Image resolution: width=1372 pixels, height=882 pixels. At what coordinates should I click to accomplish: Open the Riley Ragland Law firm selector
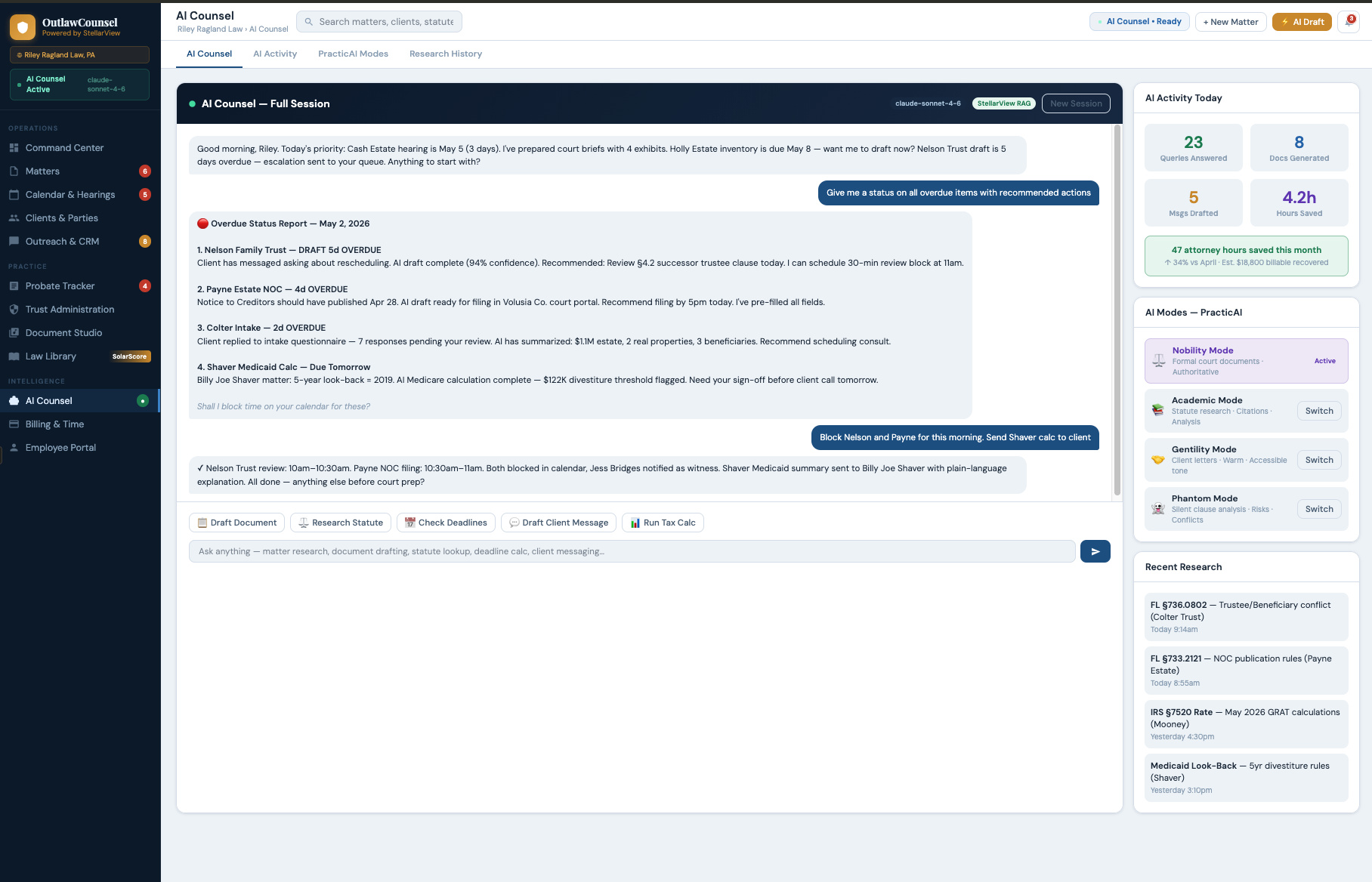click(x=79, y=55)
